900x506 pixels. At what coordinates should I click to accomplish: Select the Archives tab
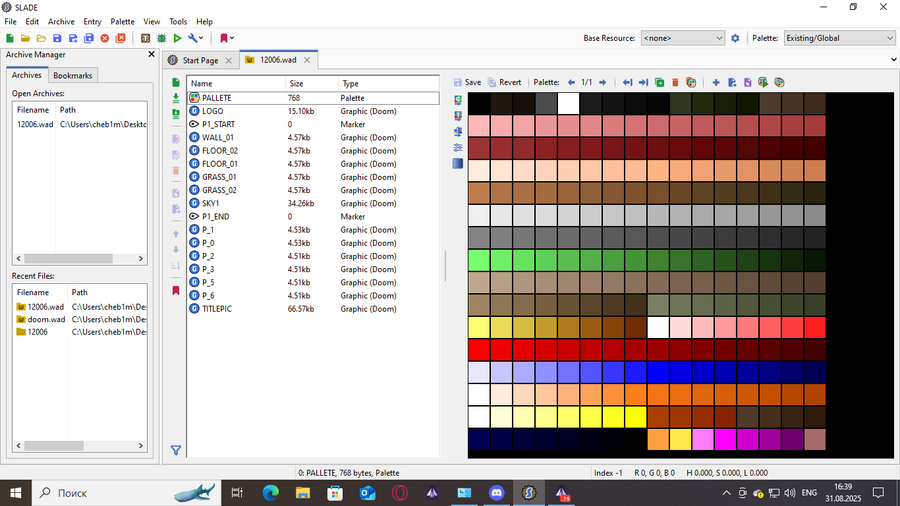point(26,75)
